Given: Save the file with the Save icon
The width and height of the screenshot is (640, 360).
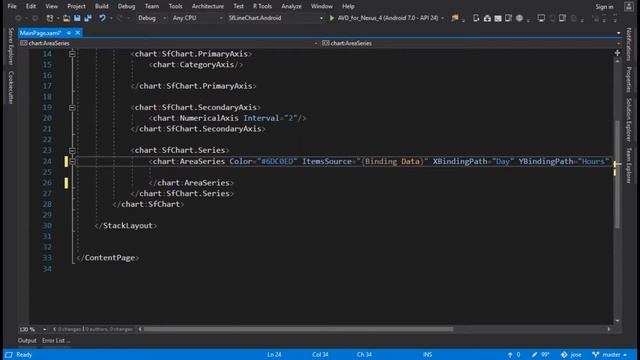Looking at the screenshot, I should coord(77,18).
